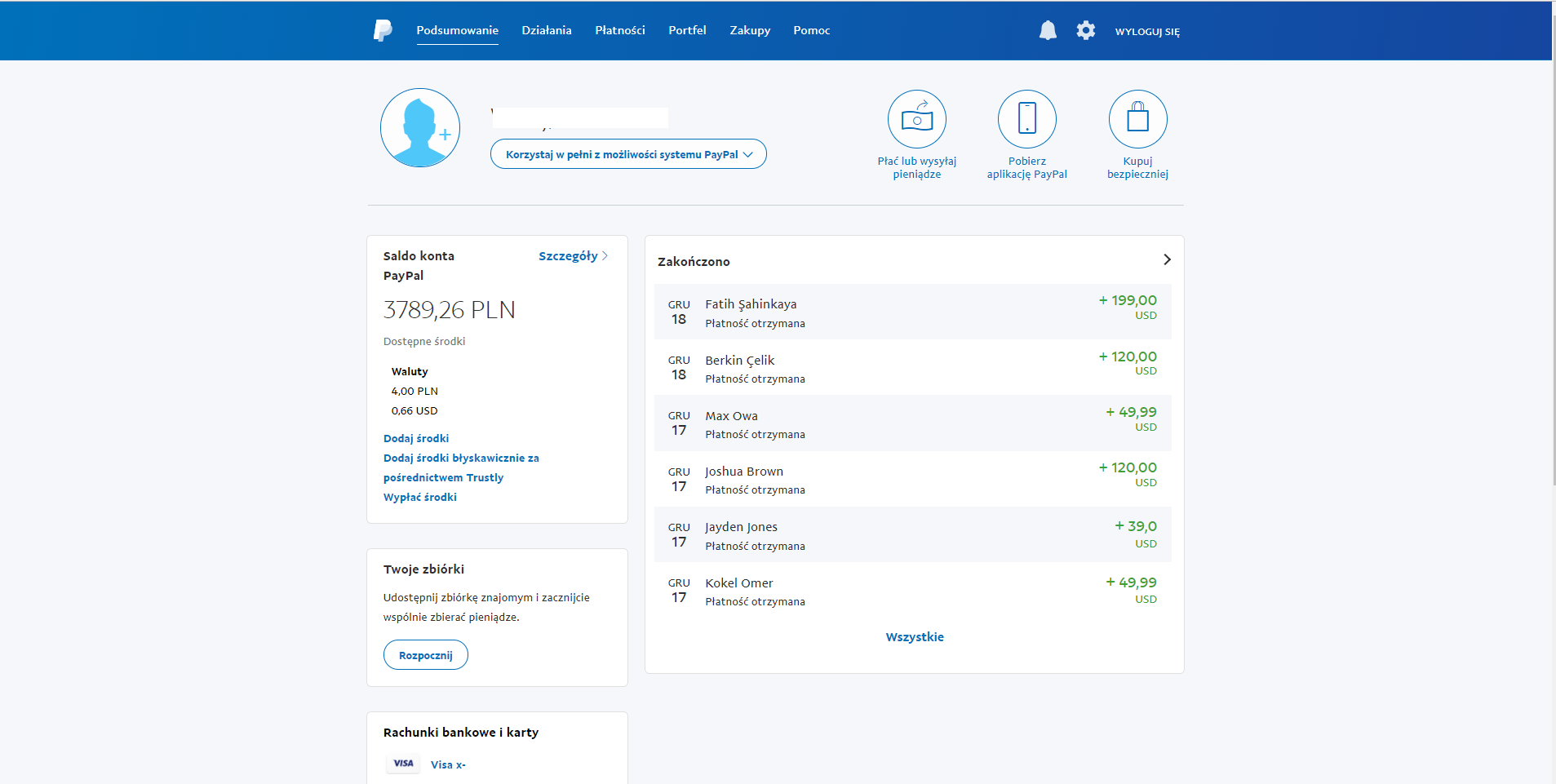The height and width of the screenshot is (784, 1556).
Task: Open the Max Owa payment row
Action: [912, 423]
